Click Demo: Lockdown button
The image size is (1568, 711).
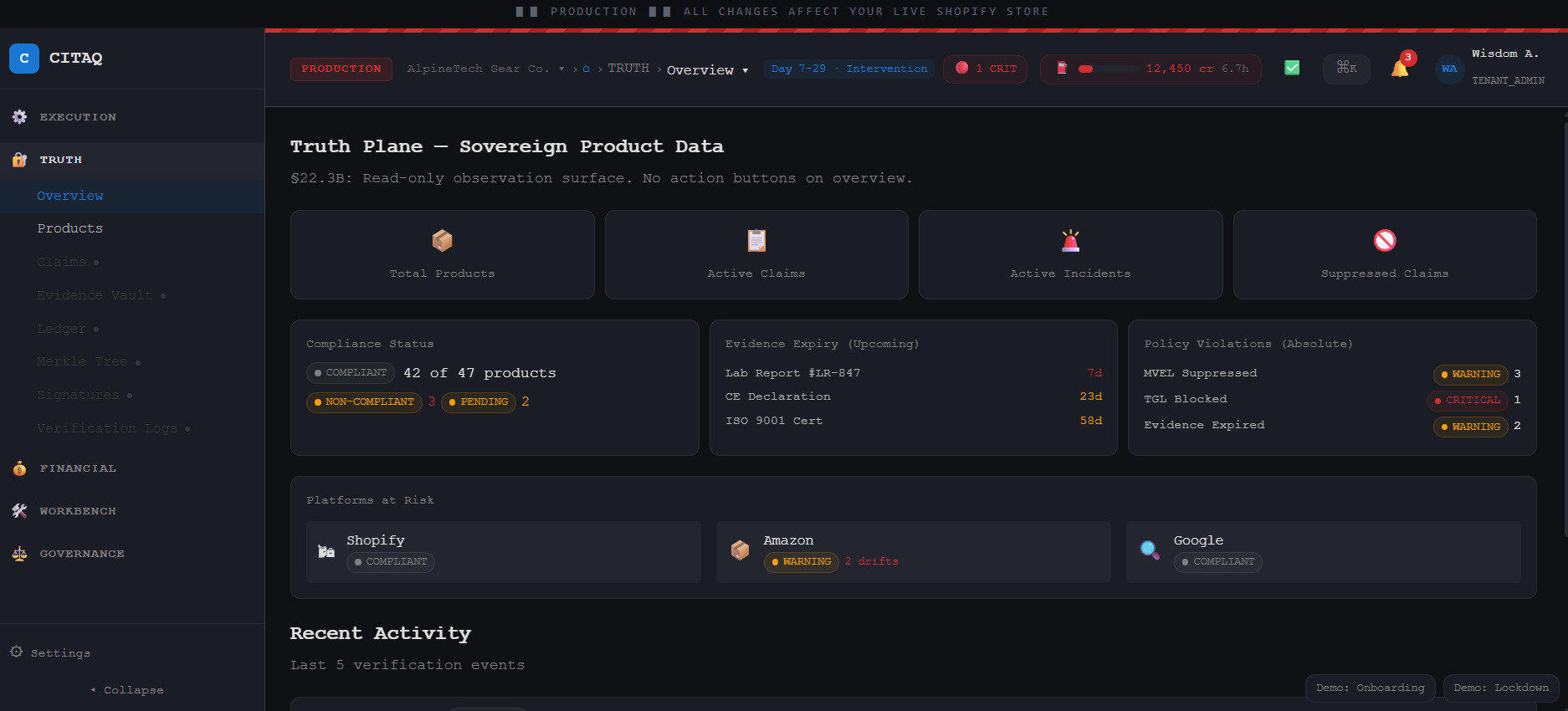(1501, 688)
